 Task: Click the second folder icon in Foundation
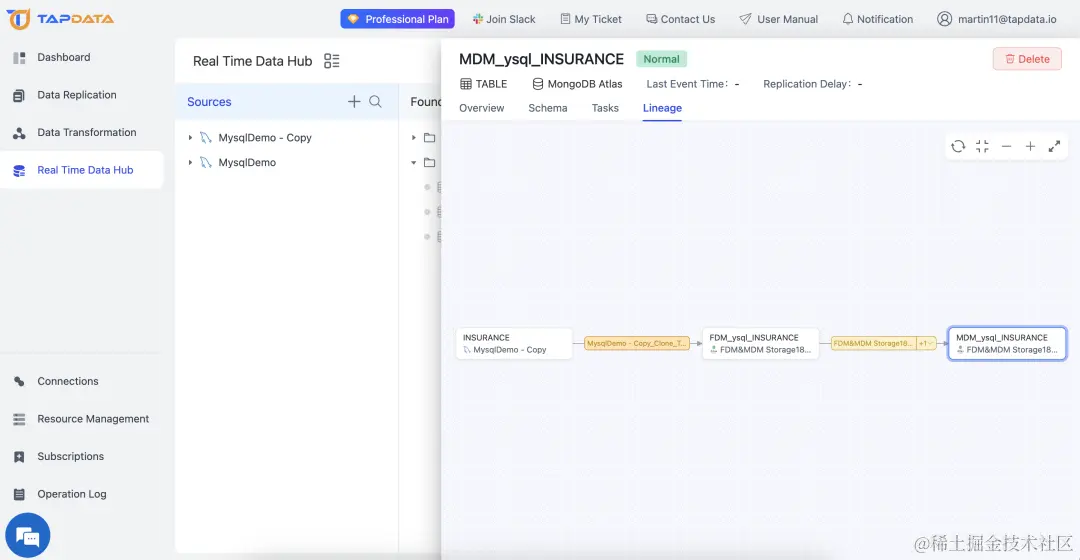pos(430,163)
